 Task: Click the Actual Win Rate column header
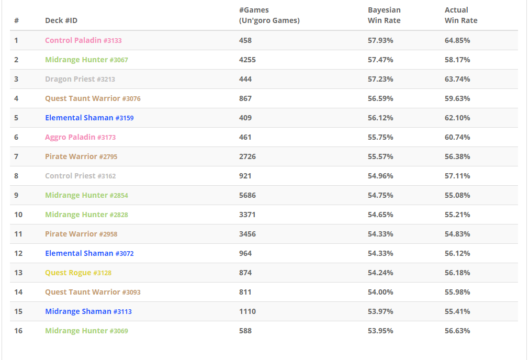click(x=461, y=15)
